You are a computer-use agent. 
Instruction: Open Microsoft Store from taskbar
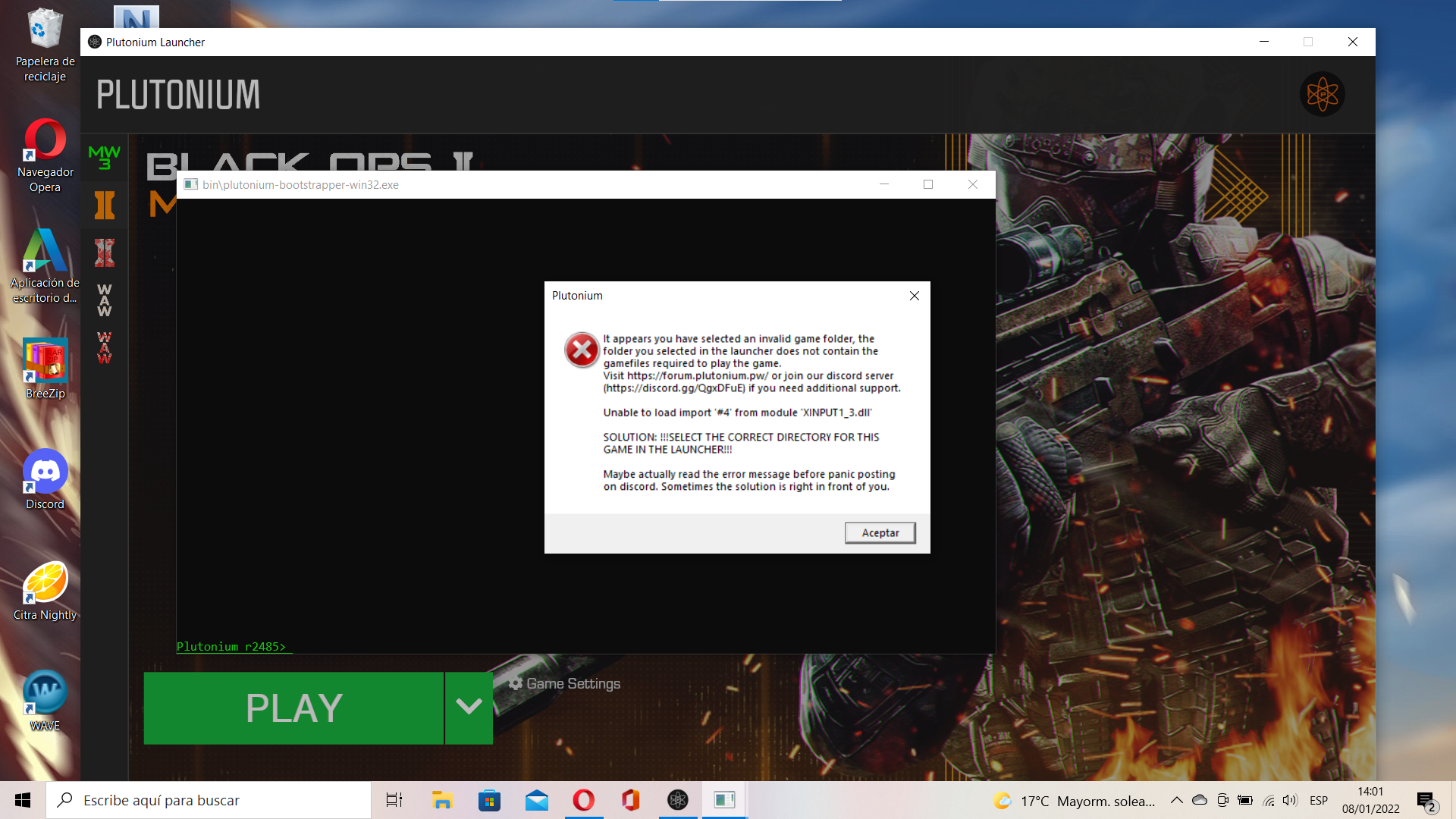tap(489, 800)
